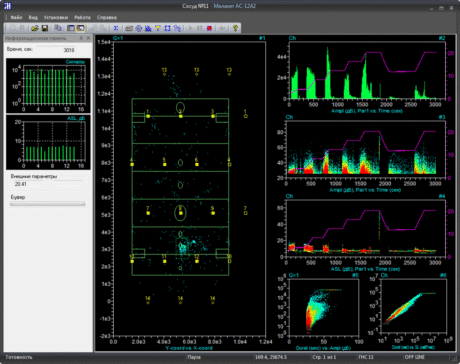
Task: Click the red record button icon
Action: point(209,28)
